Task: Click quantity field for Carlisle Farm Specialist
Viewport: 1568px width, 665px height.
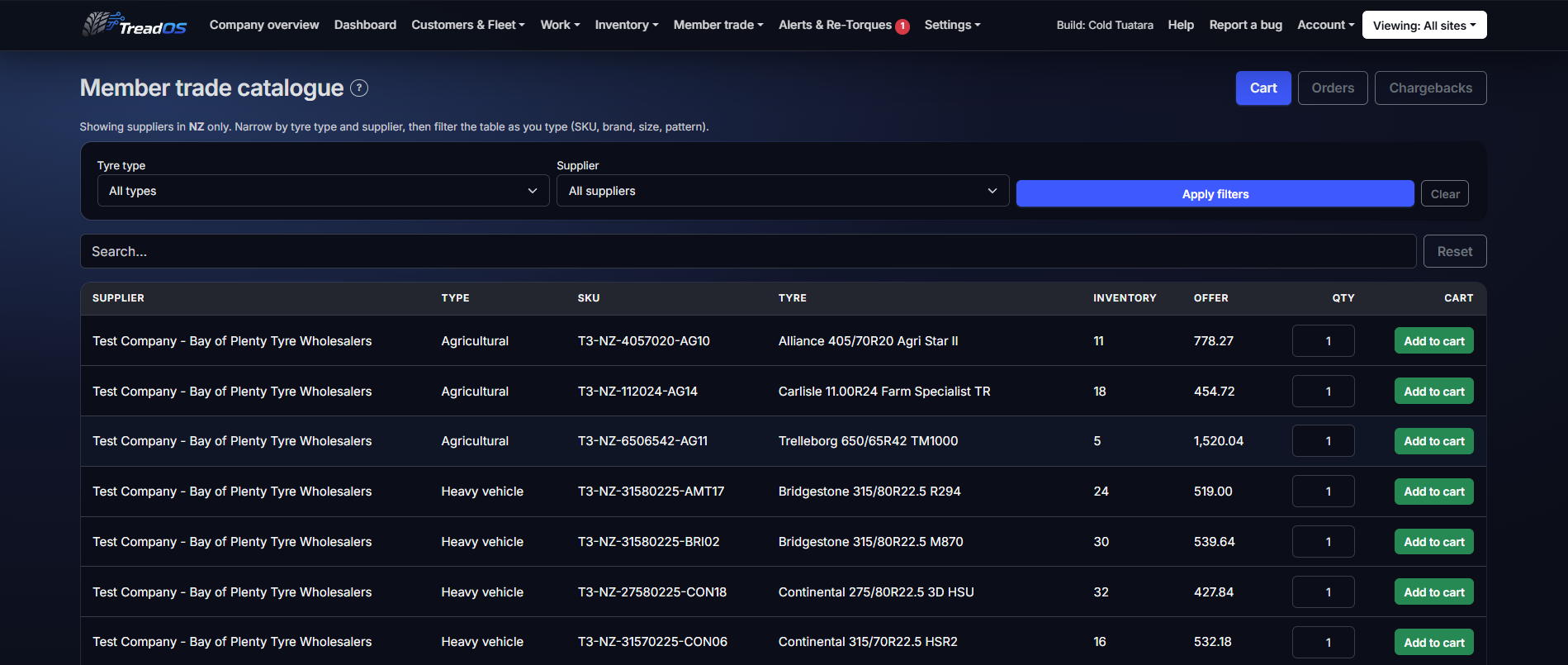Action: [1323, 392]
